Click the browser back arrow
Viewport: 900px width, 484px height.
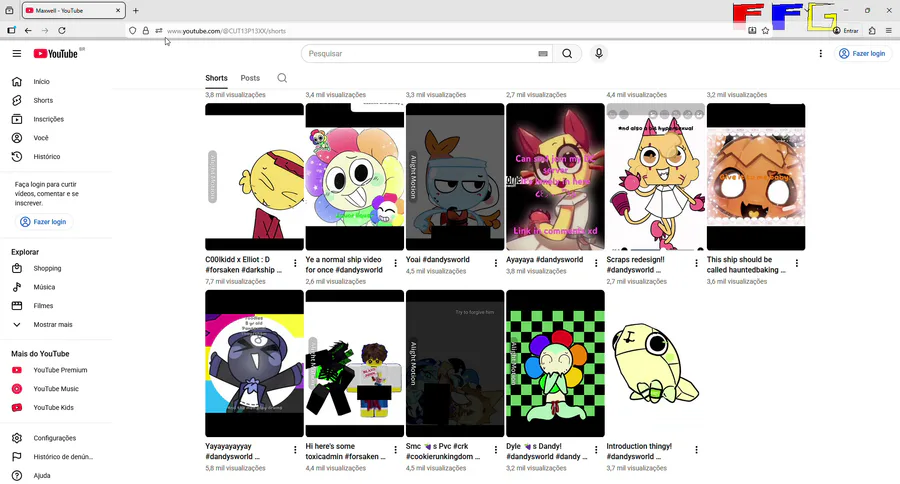(x=28, y=30)
